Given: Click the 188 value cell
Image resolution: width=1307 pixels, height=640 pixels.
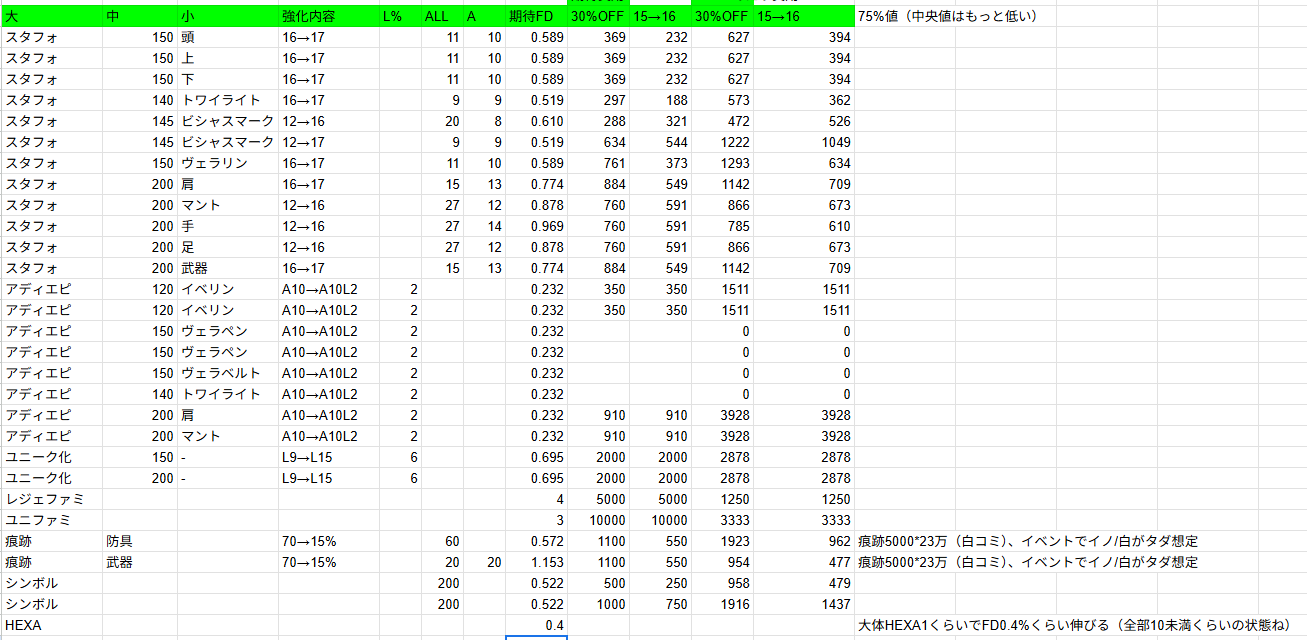Looking at the screenshot, I should point(661,100).
